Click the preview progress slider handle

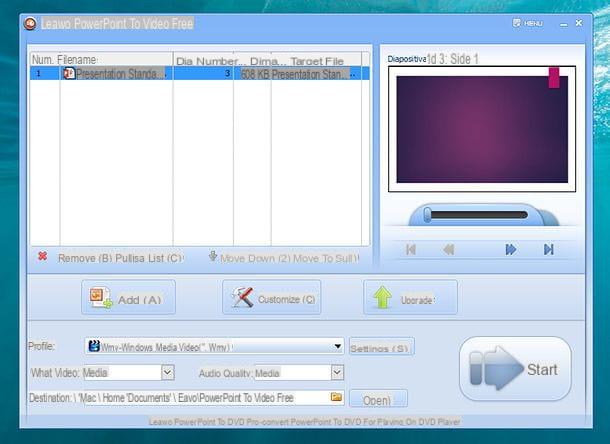point(427,215)
